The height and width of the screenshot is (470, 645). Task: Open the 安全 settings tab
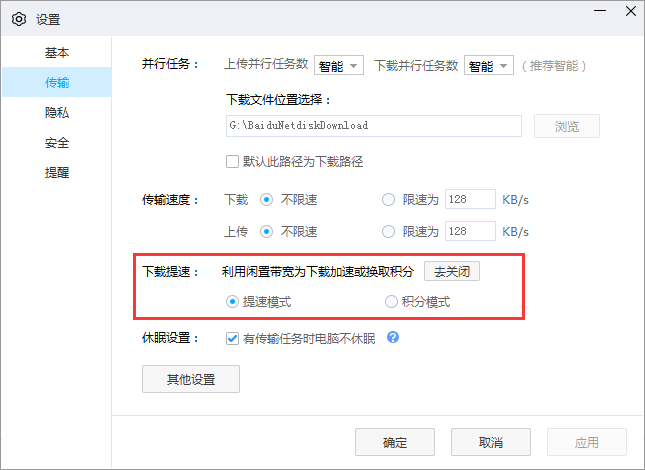click(x=57, y=142)
